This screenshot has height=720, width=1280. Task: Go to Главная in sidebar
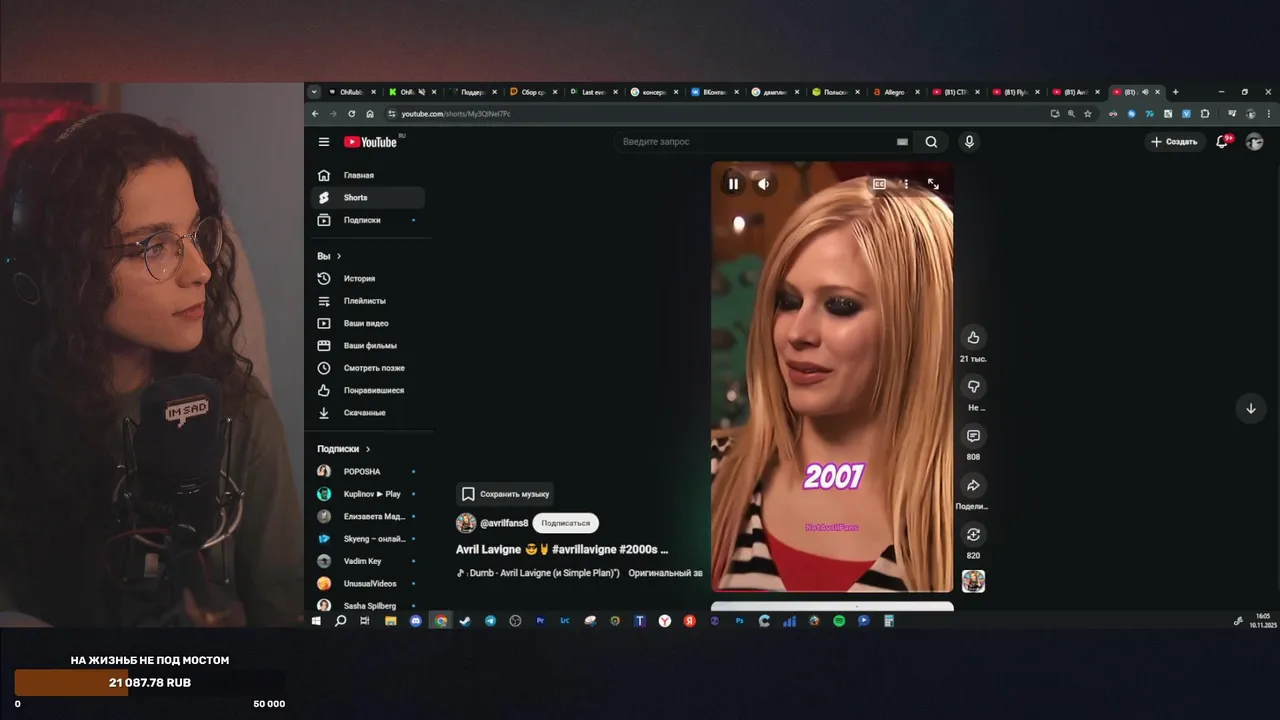(x=367, y=175)
